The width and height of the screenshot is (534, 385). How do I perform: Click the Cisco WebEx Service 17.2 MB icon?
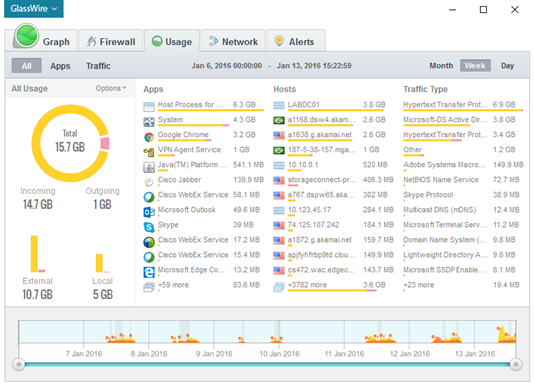pos(149,242)
